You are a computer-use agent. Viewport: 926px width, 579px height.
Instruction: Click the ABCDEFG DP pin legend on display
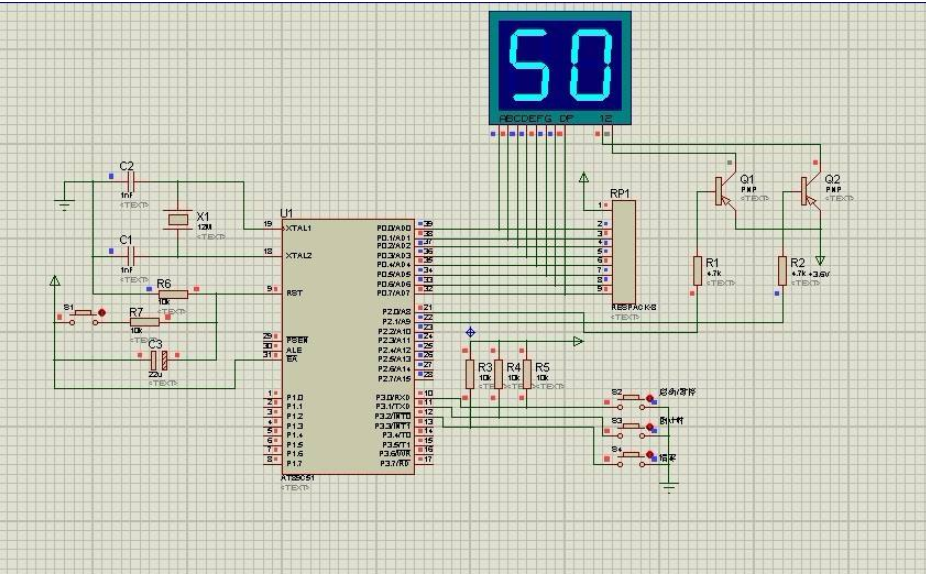(536, 119)
